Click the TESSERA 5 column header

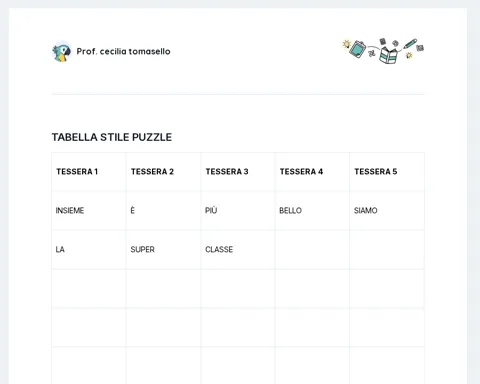387,172
